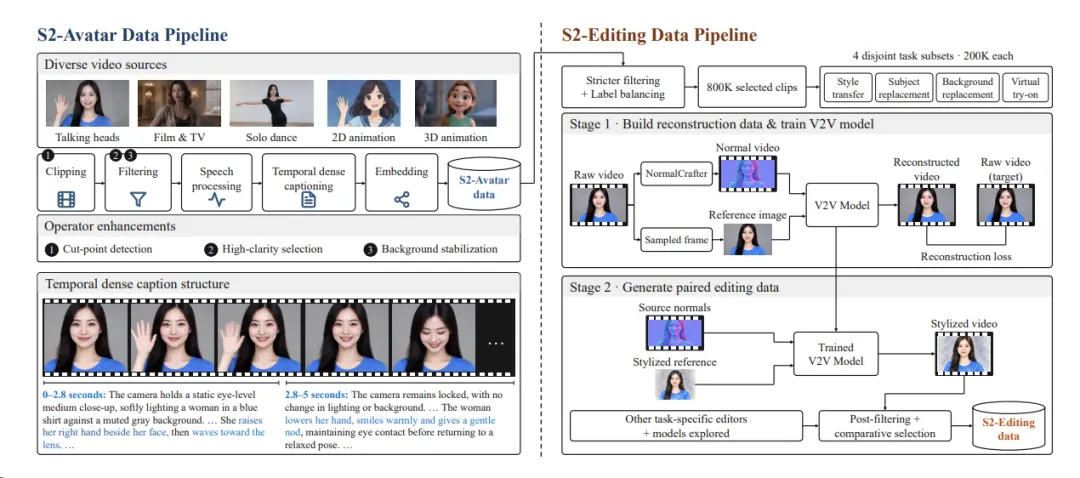Click the Source normals thumbnail
1080x478 pixels.
tap(675, 333)
